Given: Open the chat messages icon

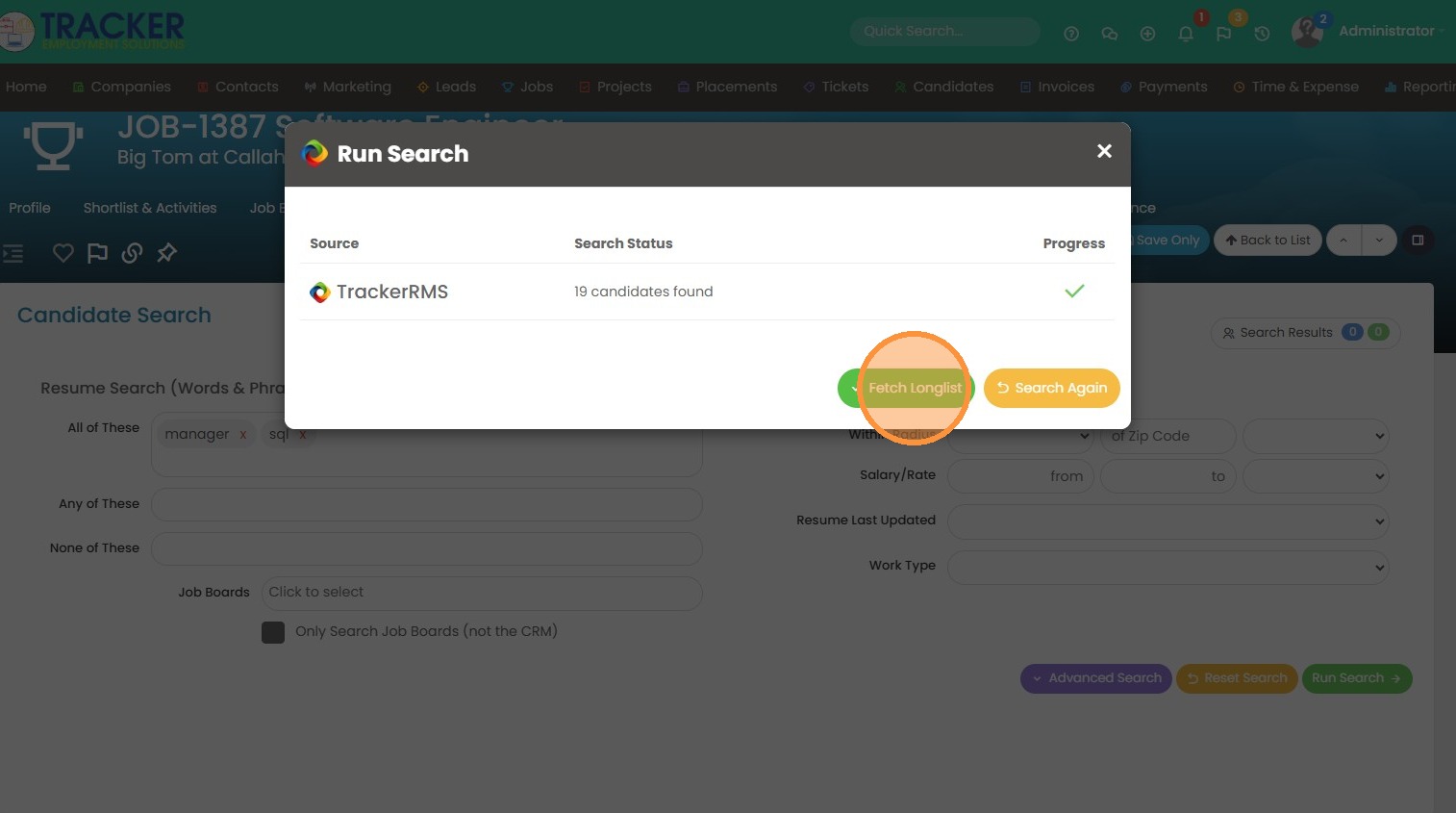Looking at the screenshot, I should pos(1109,34).
